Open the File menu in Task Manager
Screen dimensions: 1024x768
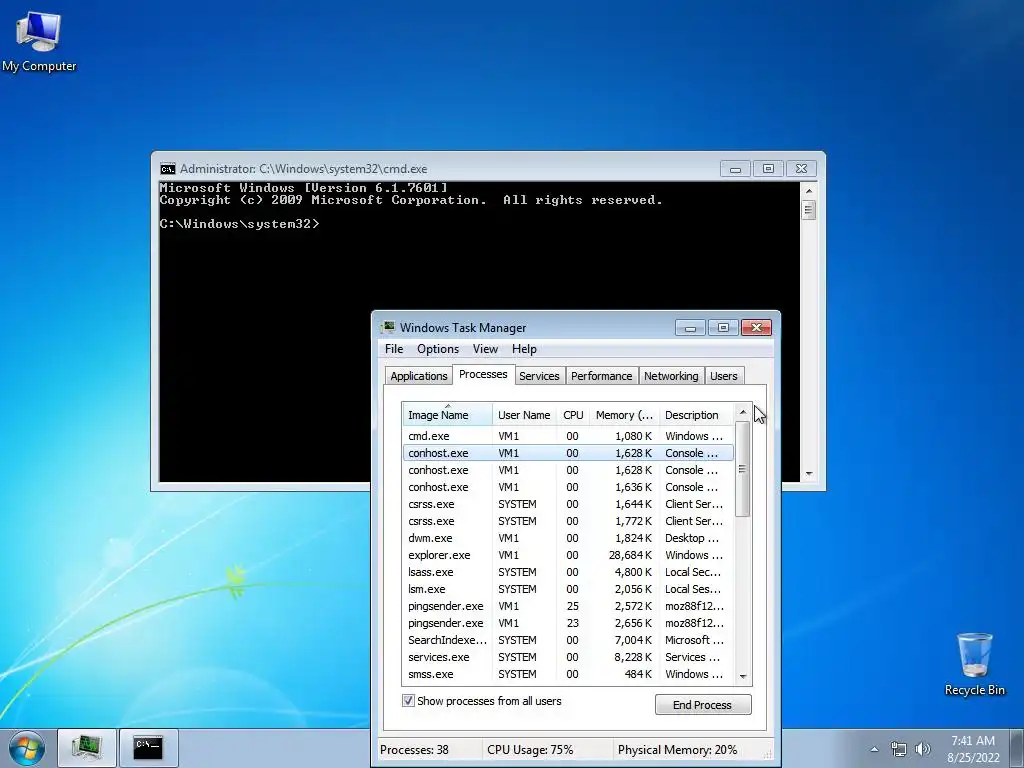394,349
